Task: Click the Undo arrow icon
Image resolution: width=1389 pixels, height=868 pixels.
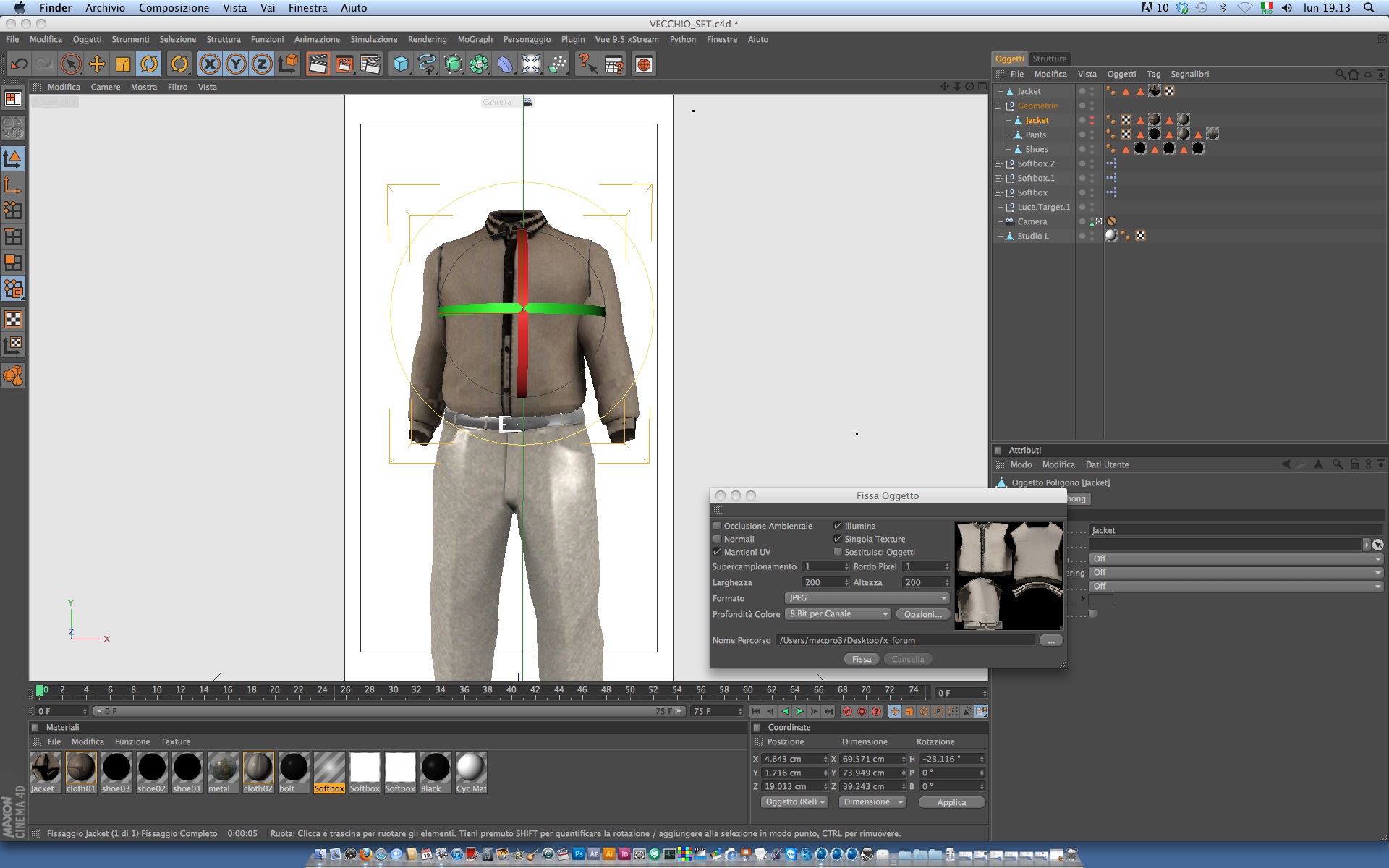Action: (x=19, y=64)
